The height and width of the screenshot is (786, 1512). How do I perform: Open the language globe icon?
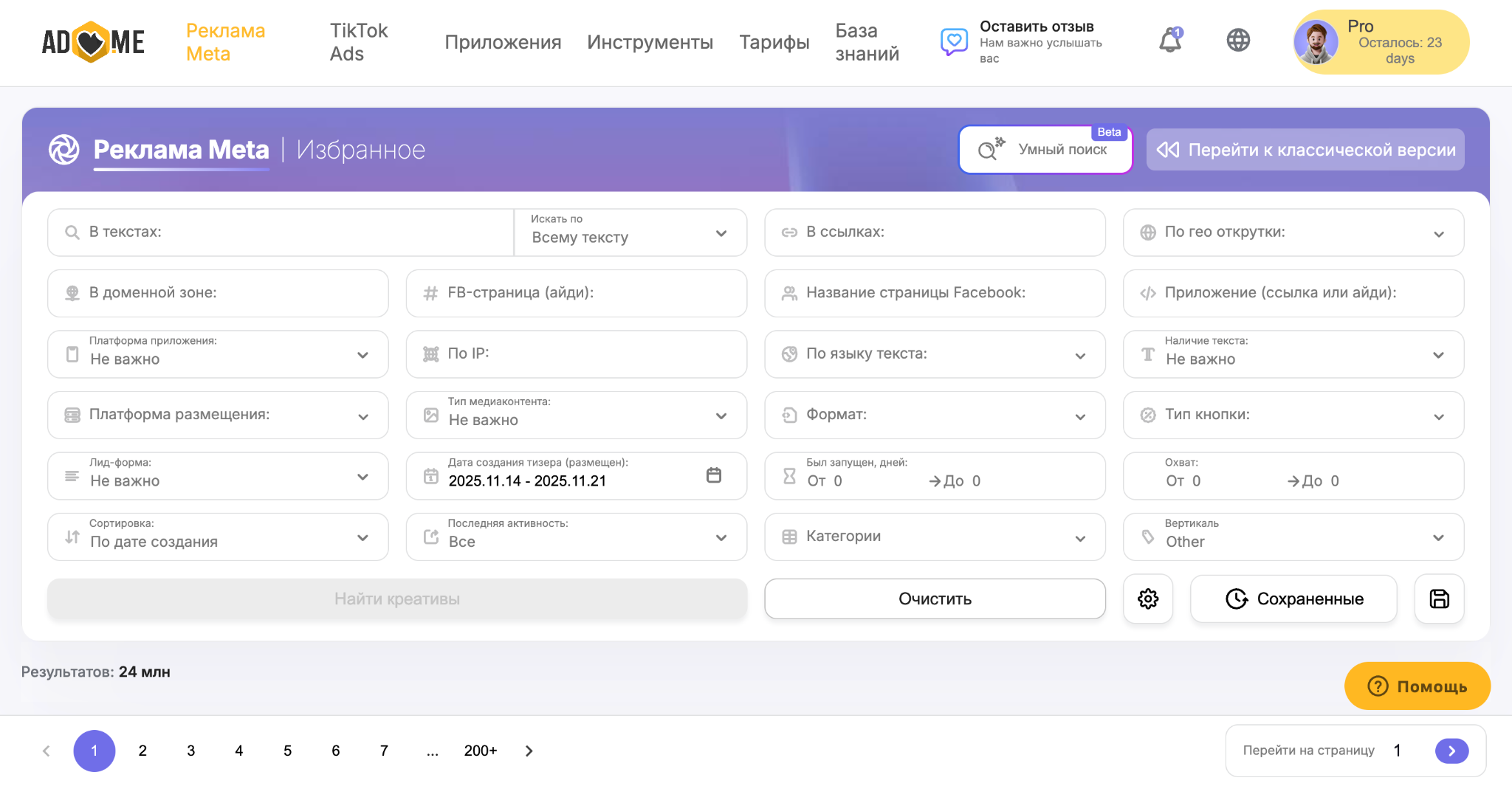pyautogui.click(x=1239, y=41)
